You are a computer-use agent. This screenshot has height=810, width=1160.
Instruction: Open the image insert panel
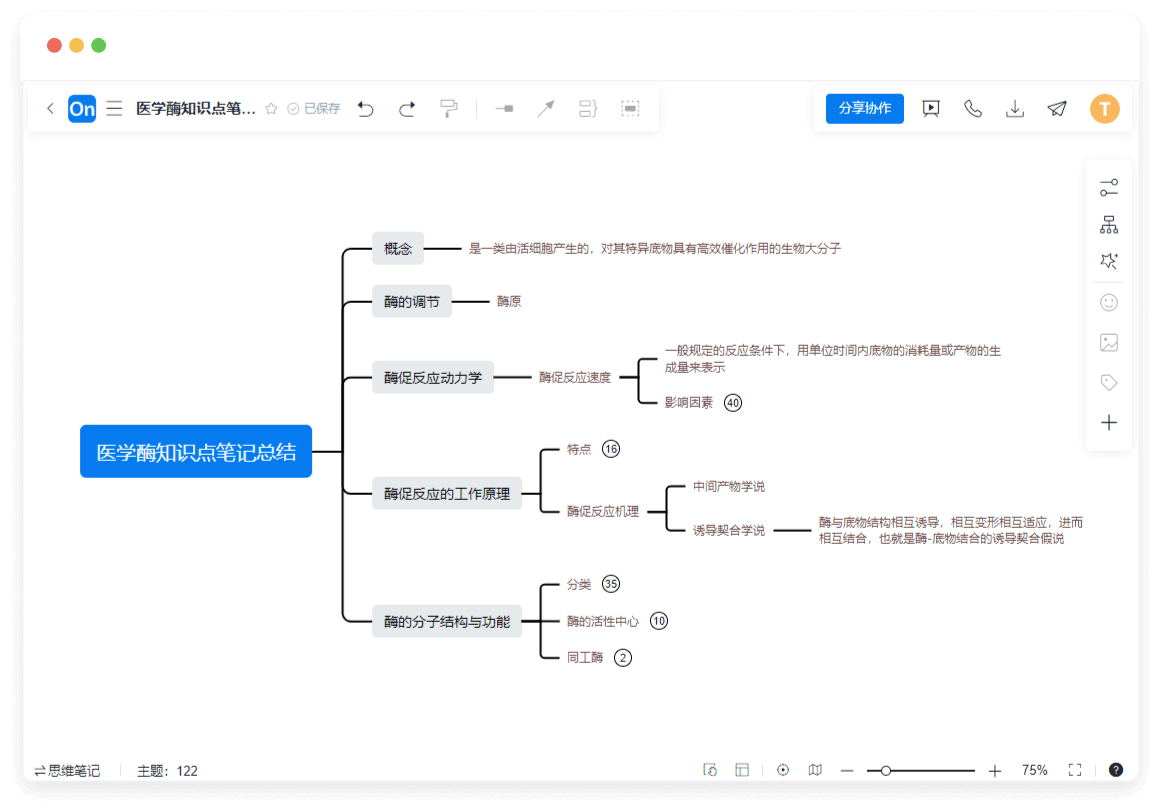point(1108,342)
